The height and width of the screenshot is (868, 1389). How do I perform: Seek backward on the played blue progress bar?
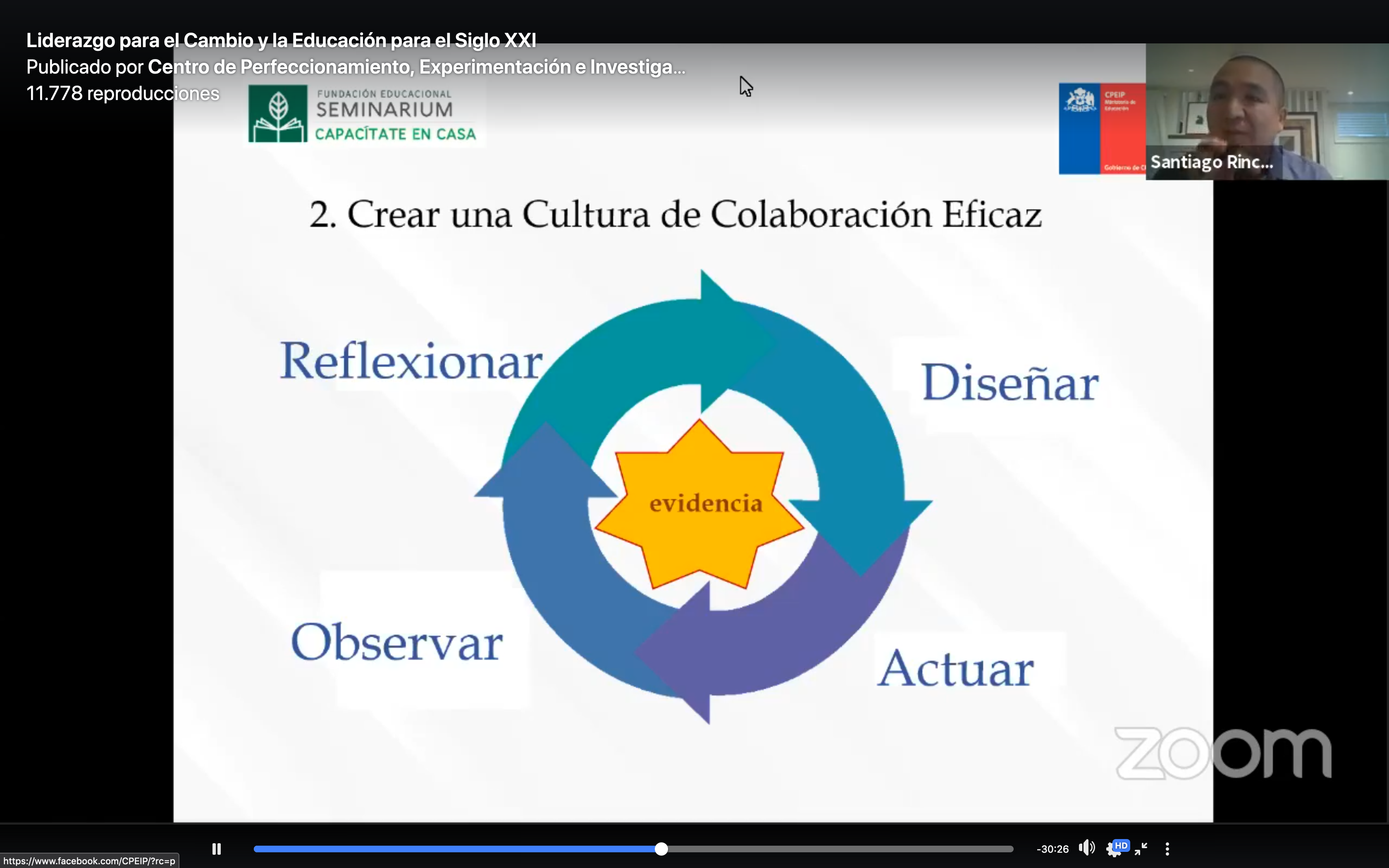pos(455,849)
